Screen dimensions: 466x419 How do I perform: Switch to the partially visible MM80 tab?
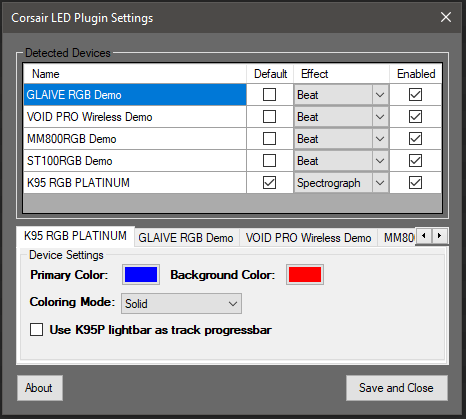point(397,238)
